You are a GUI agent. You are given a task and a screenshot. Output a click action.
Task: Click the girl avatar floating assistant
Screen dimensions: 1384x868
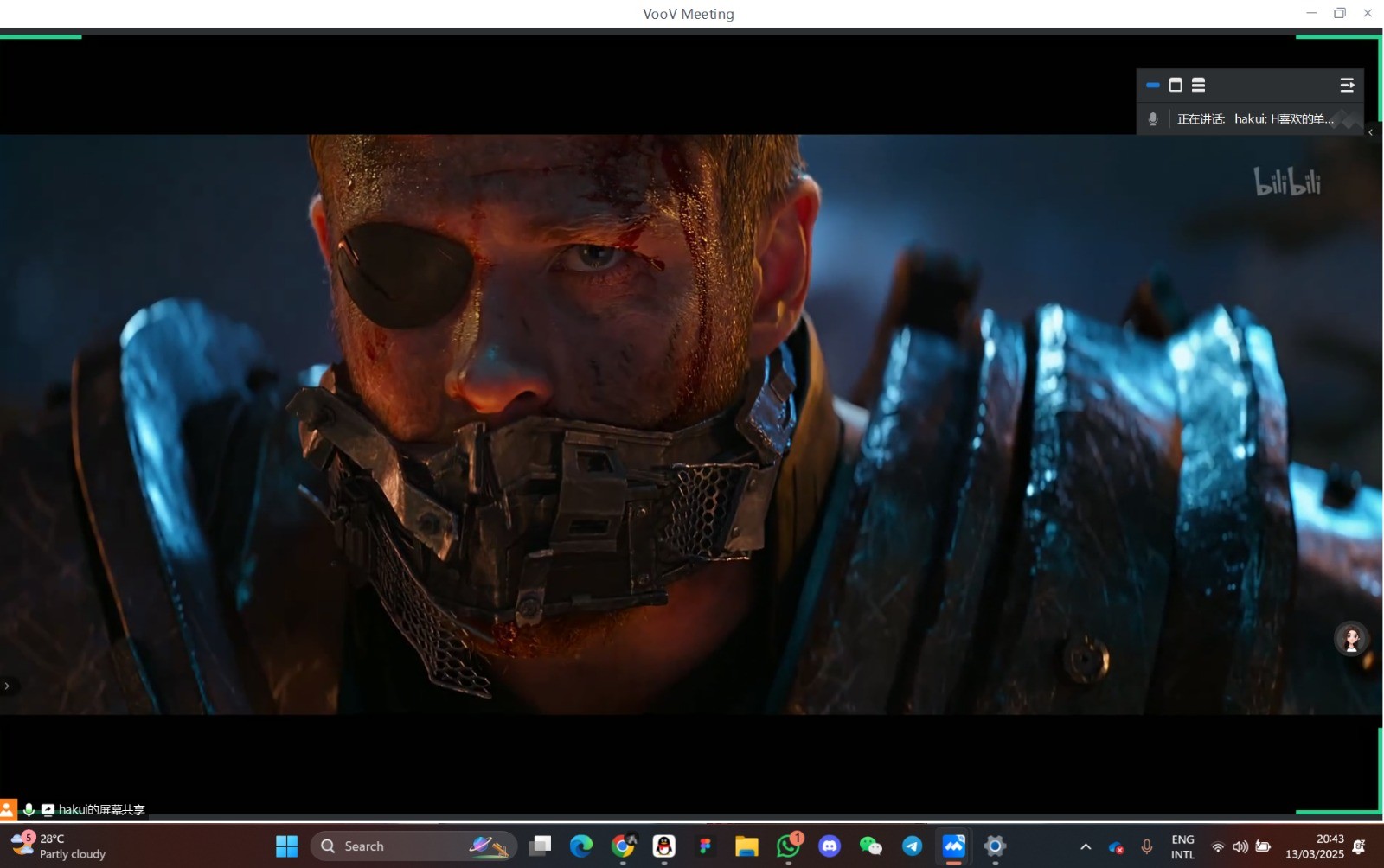coord(1351,639)
